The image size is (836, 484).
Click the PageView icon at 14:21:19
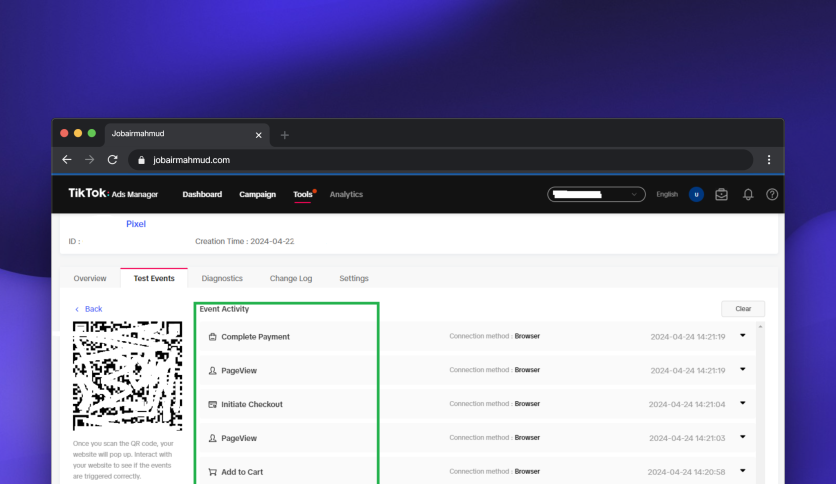click(212, 370)
